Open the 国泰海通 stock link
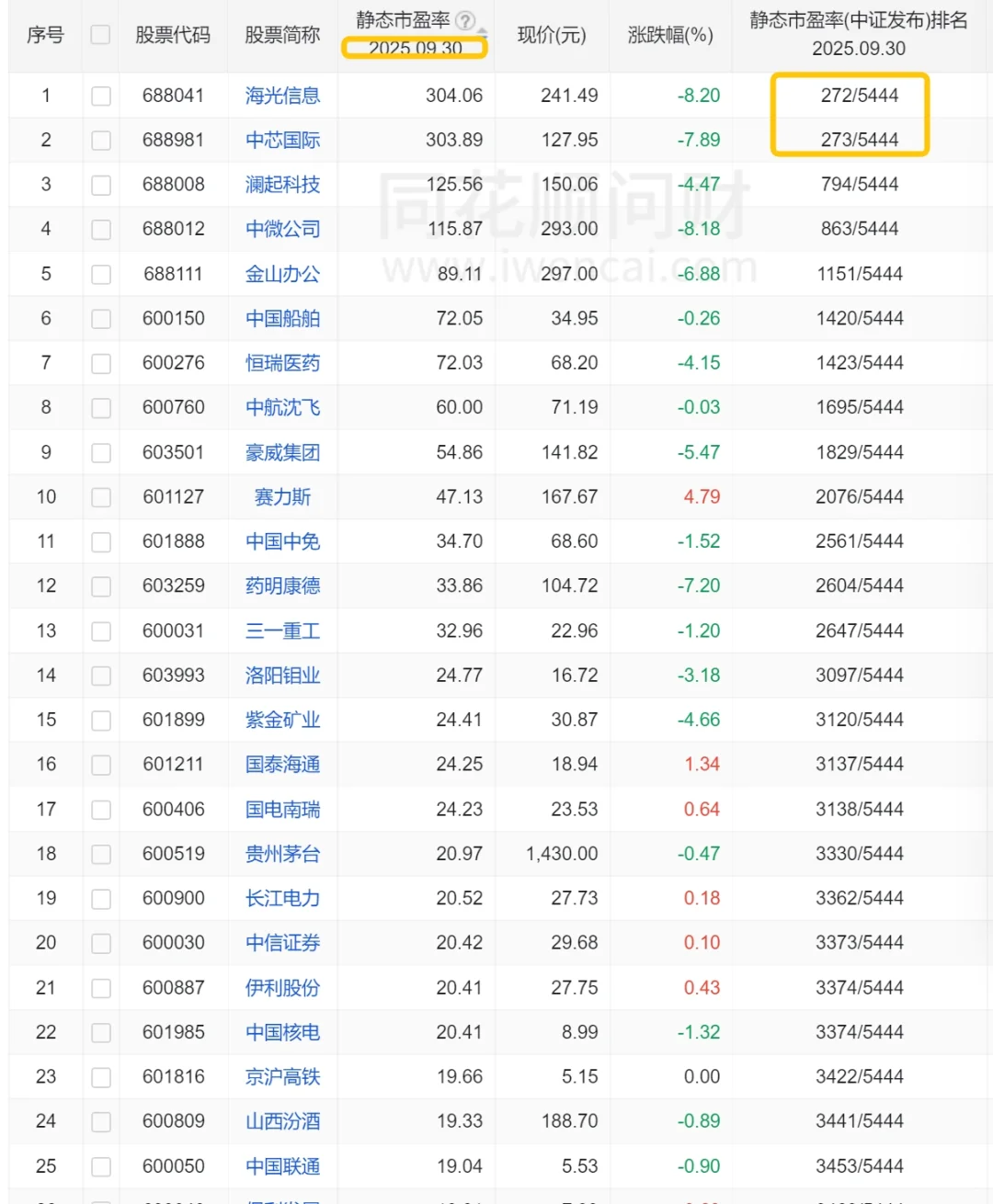993x1204 pixels. pyautogui.click(x=282, y=764)
